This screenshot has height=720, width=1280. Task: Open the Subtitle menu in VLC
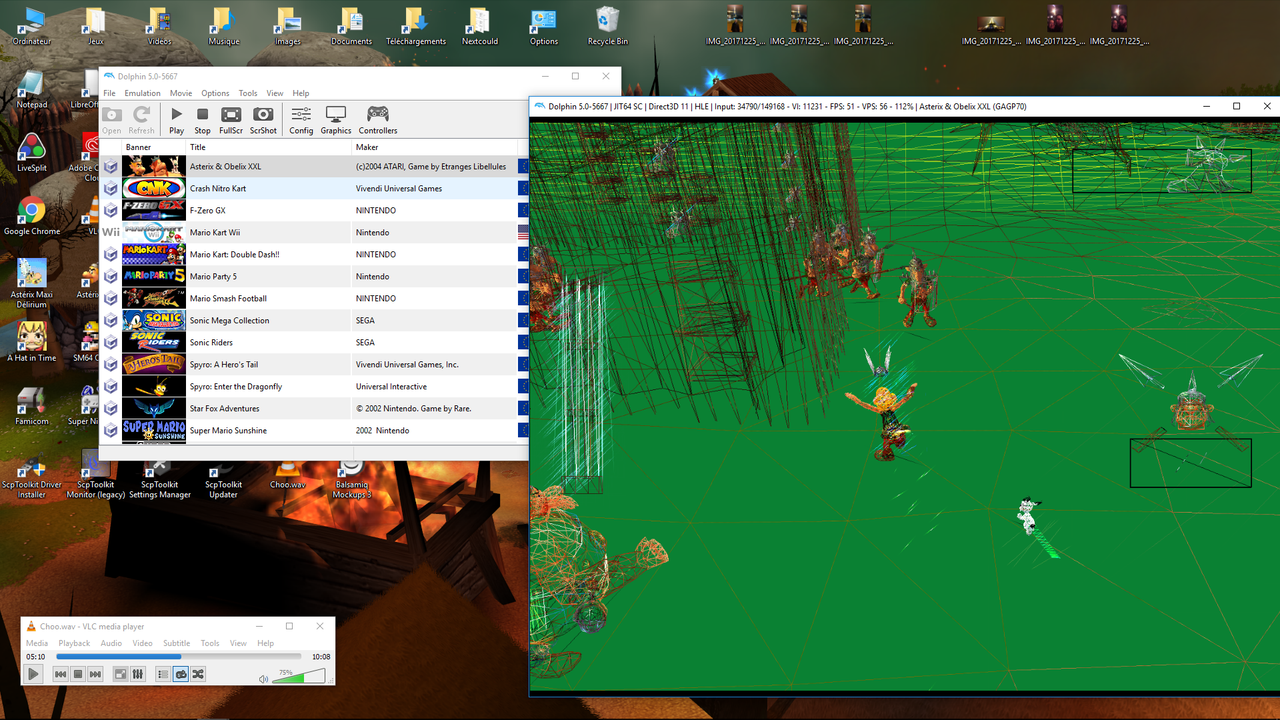tap(176, 643)
